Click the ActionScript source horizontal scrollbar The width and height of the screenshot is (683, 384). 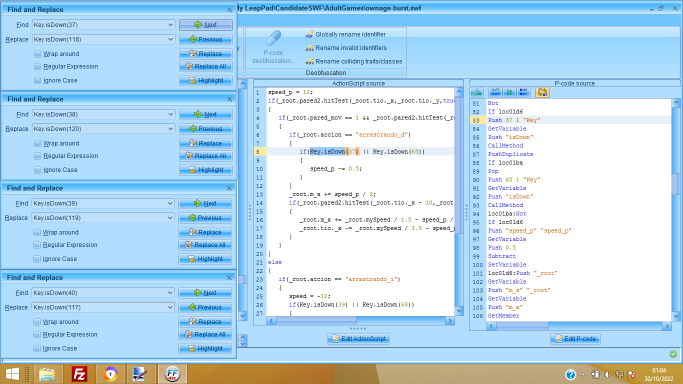pos(361,321)
